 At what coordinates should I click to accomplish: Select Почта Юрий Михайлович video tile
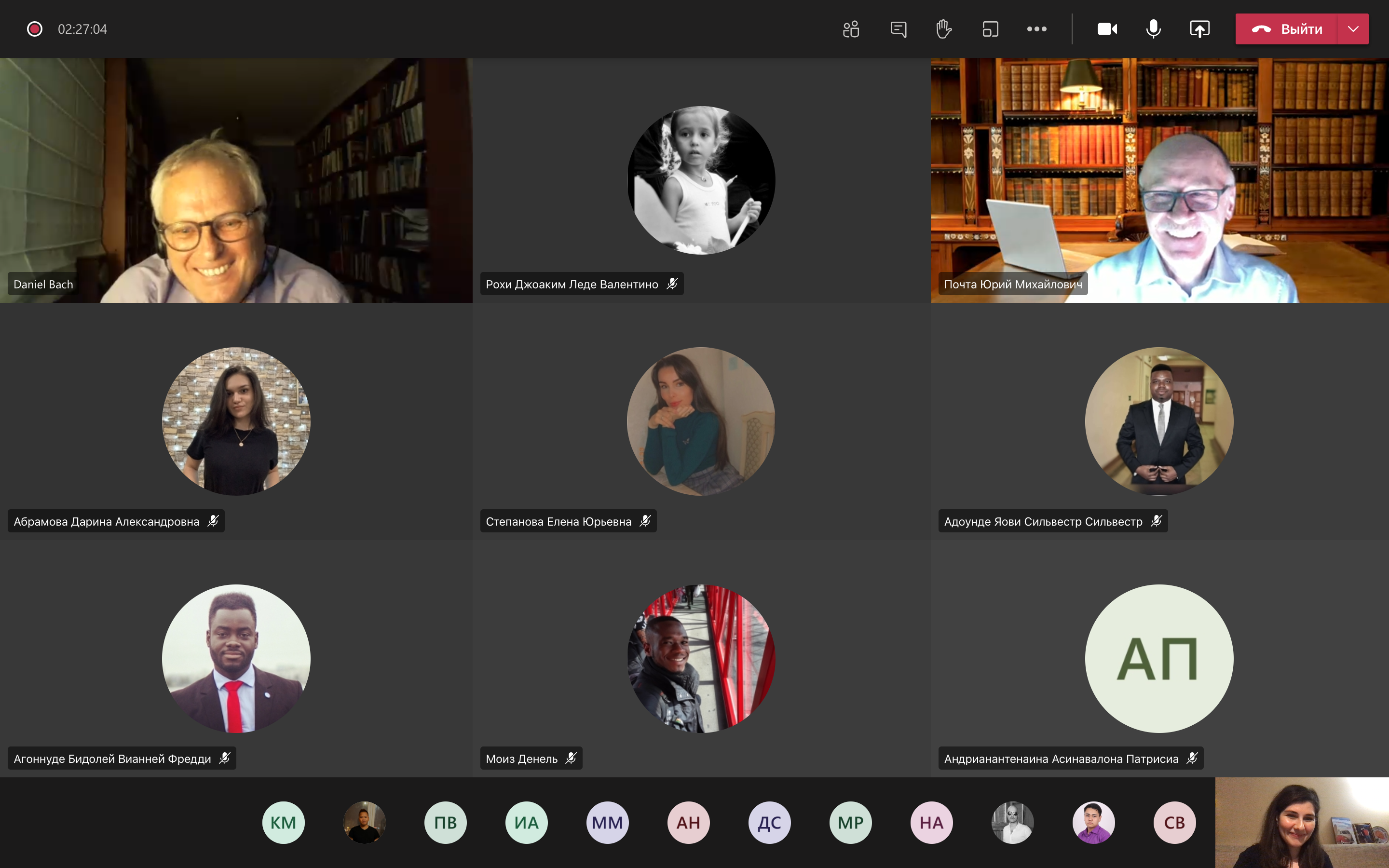coord(1159,180)
